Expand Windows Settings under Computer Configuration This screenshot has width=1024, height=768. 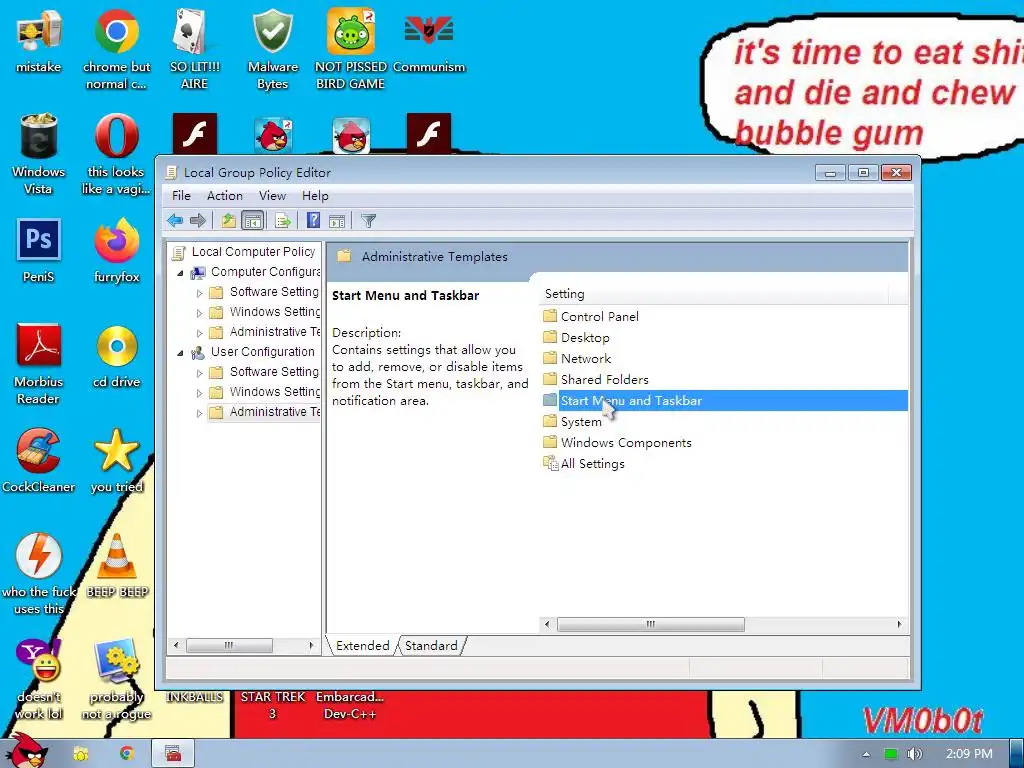199,313
